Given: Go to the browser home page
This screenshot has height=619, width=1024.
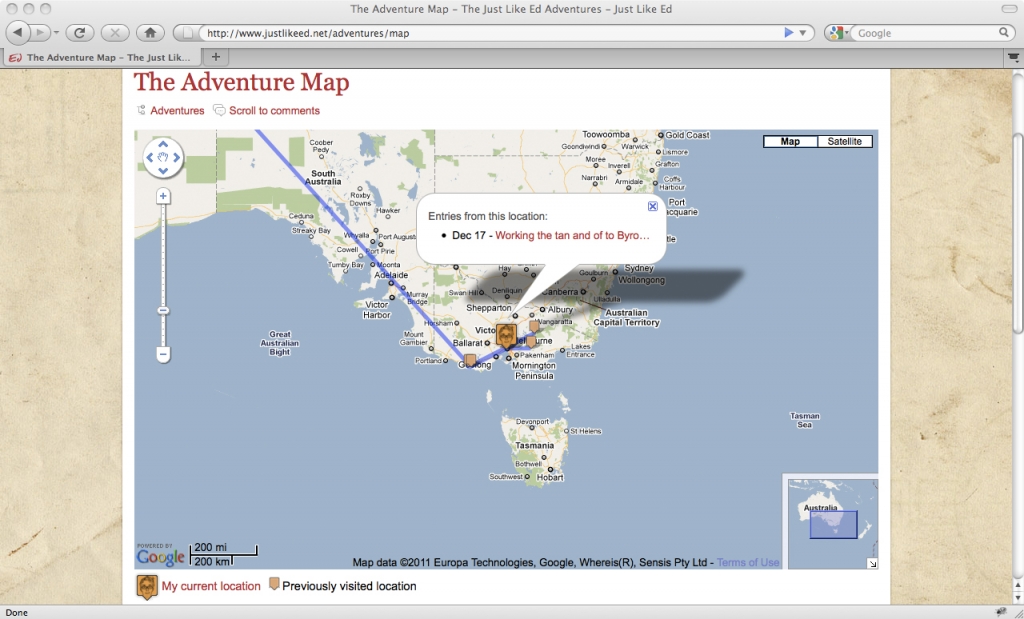Looking at the screenshot, I should [150, 33].
